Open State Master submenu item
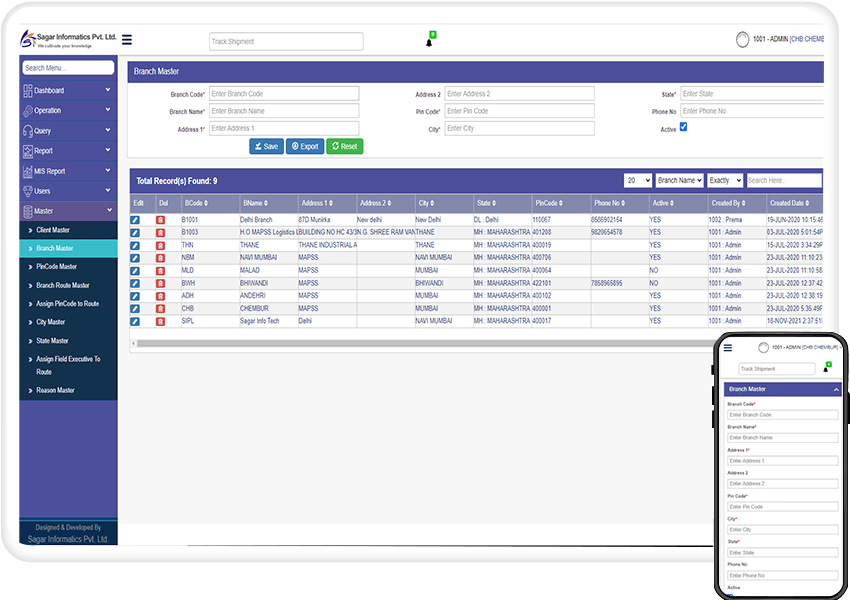 tap(68, 340)
